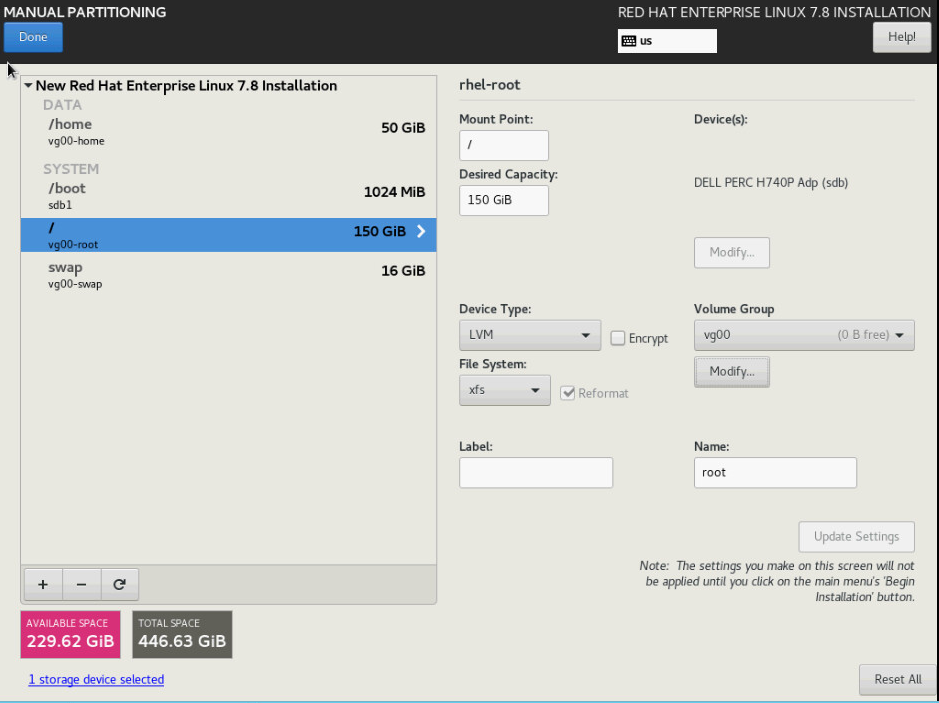This screenshot has width=939, height=703.
Task: Click the reload storage configuration icon
Action: [x=120, y=584]
